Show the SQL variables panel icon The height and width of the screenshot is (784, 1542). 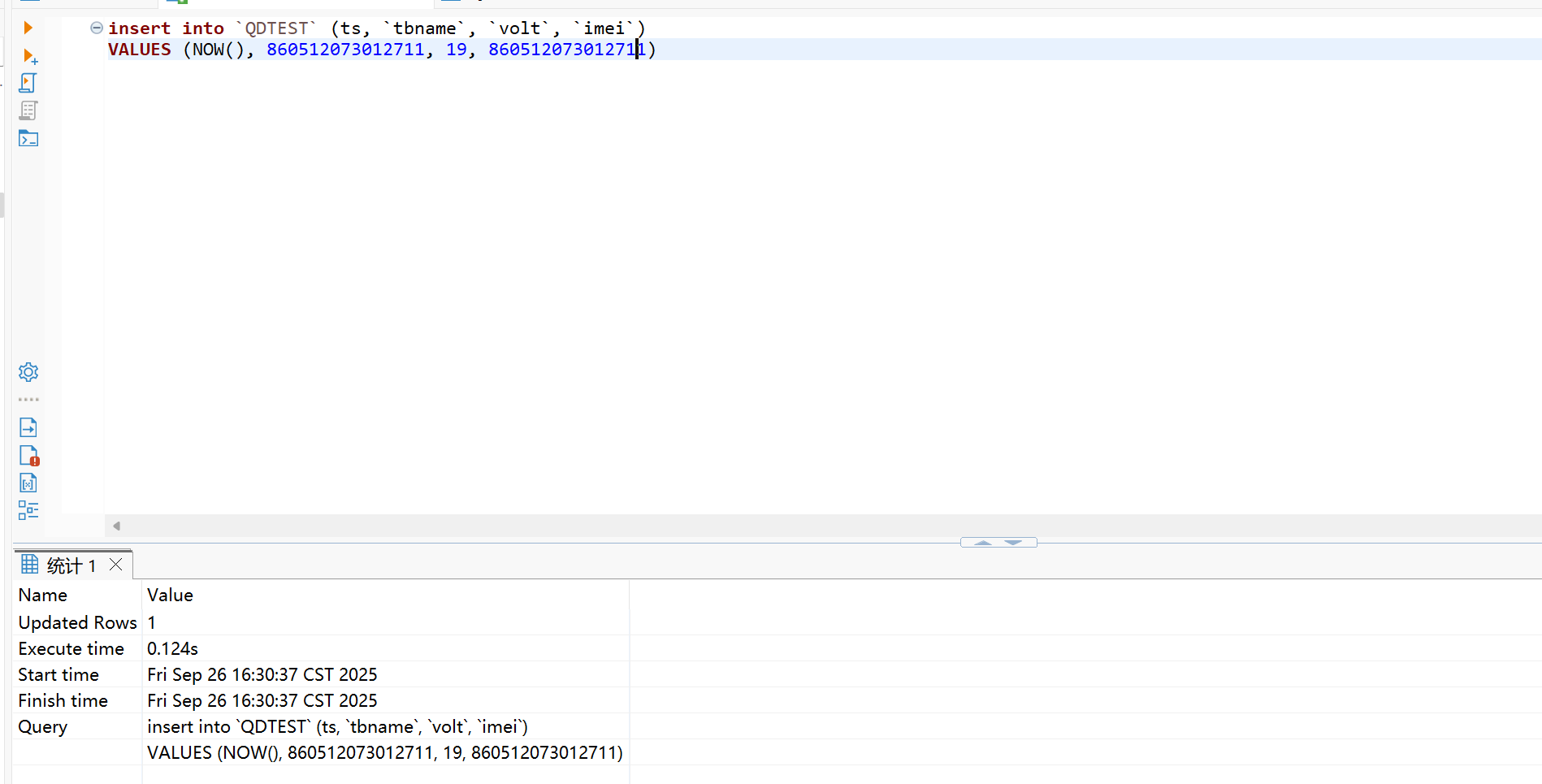click(28, 483)
